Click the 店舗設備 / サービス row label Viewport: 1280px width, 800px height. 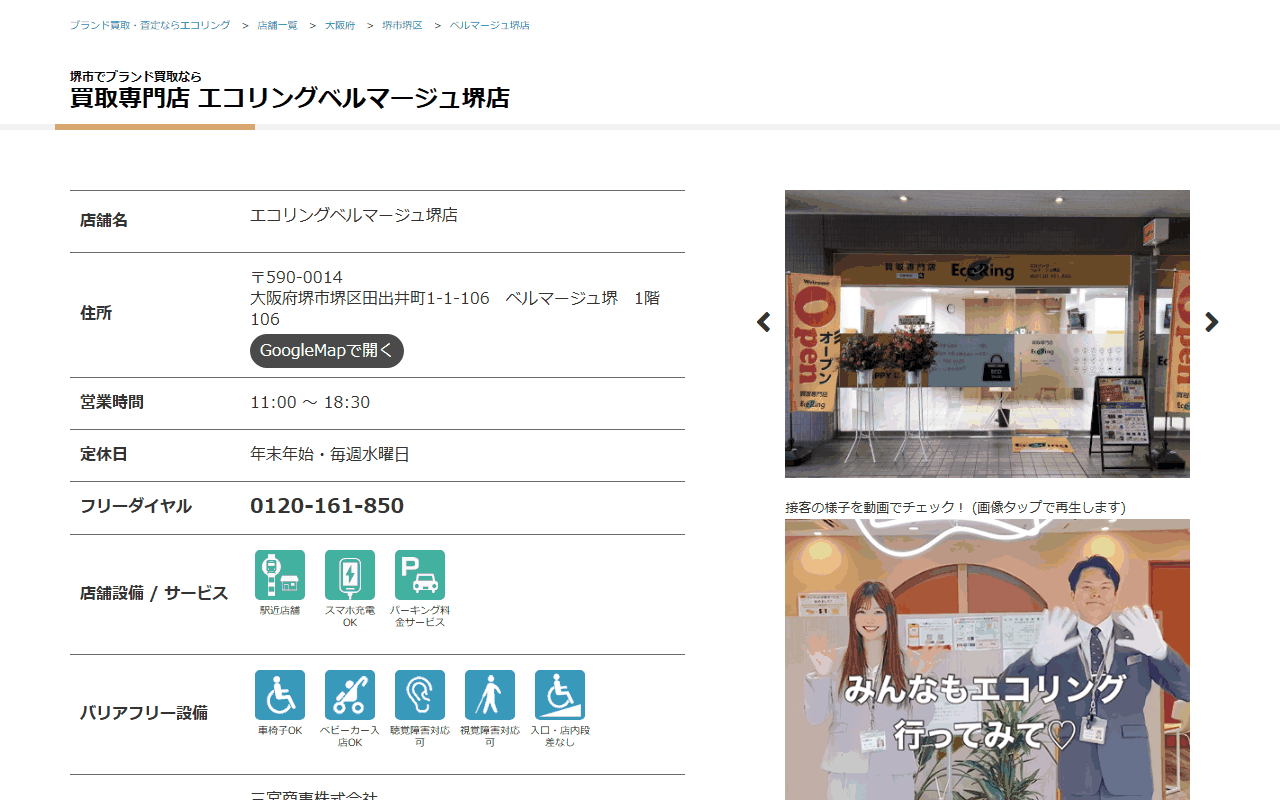pyautogui.click(x=154, y=593)
